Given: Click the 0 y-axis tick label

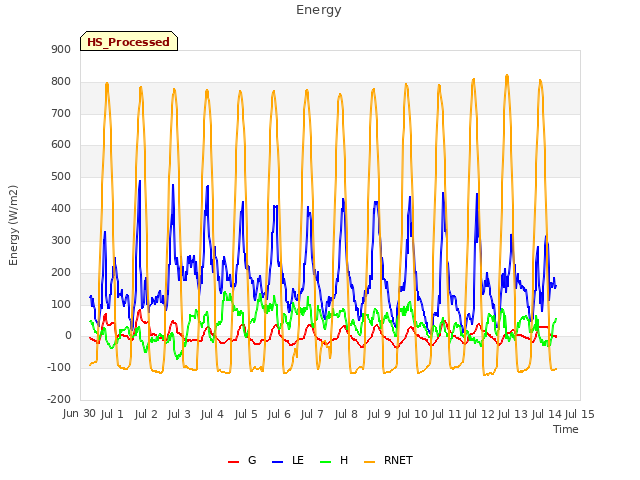Looking at the screenshot, I should [68, 336].
